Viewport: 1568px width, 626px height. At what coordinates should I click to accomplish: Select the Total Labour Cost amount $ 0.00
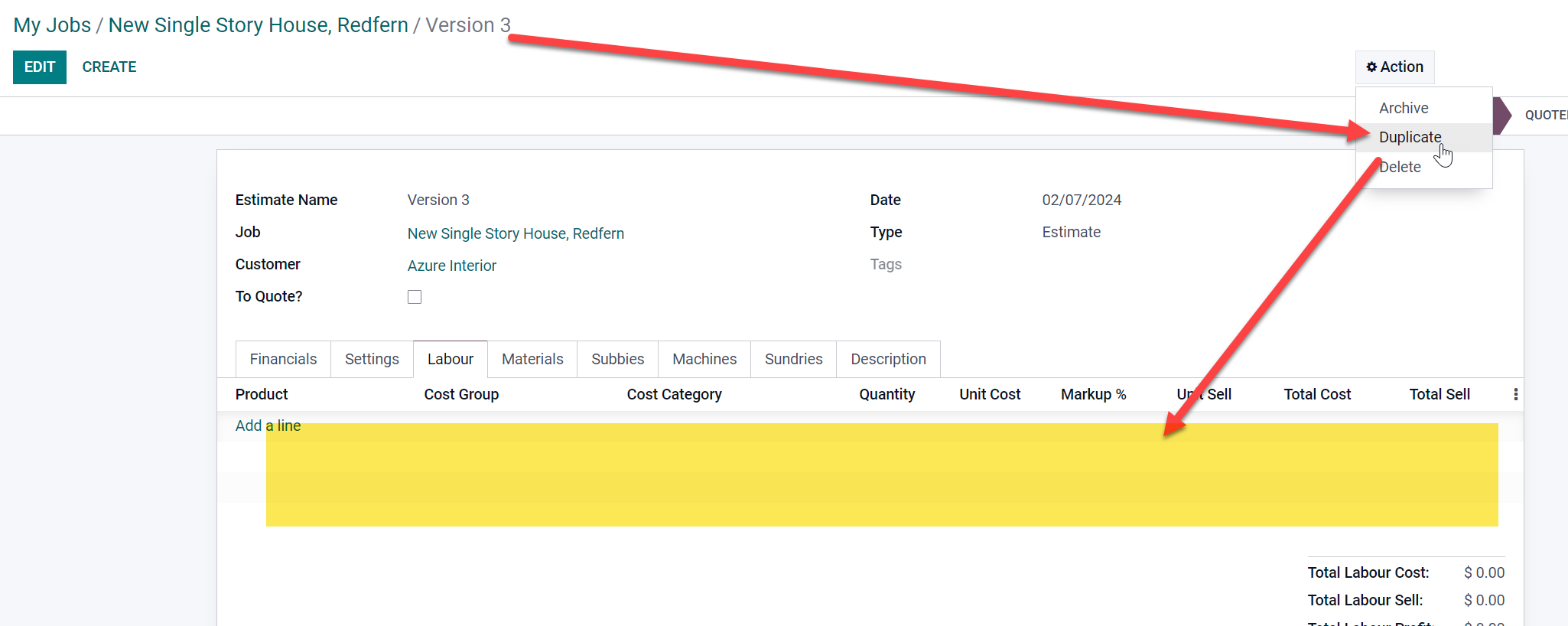(x=1484, y=572)
